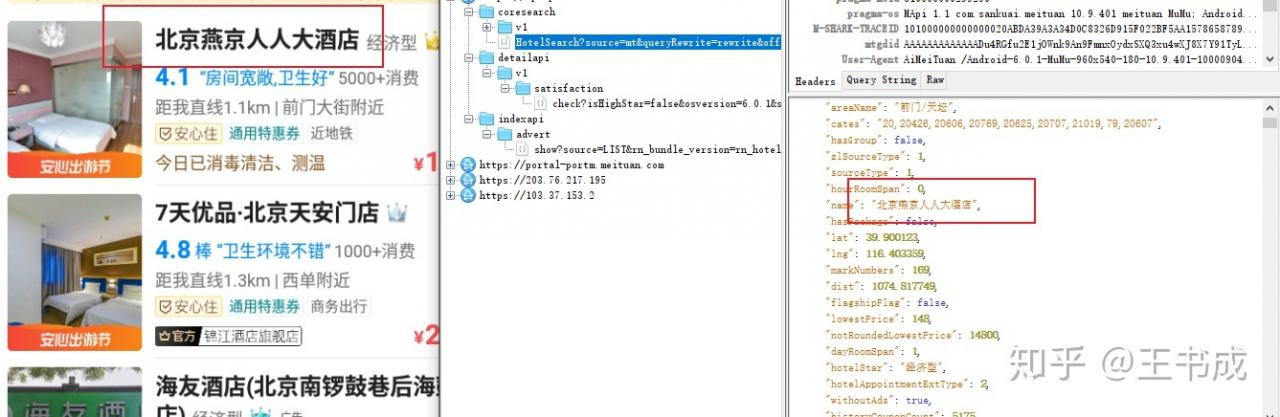Click the "今日已消毒清洁、测温" notice

(240, 162)
